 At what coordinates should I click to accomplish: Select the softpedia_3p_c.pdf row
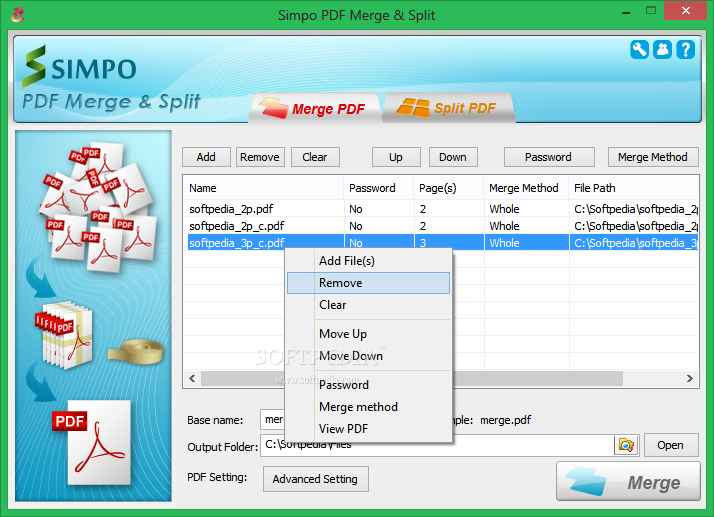[x=441, y=243]
